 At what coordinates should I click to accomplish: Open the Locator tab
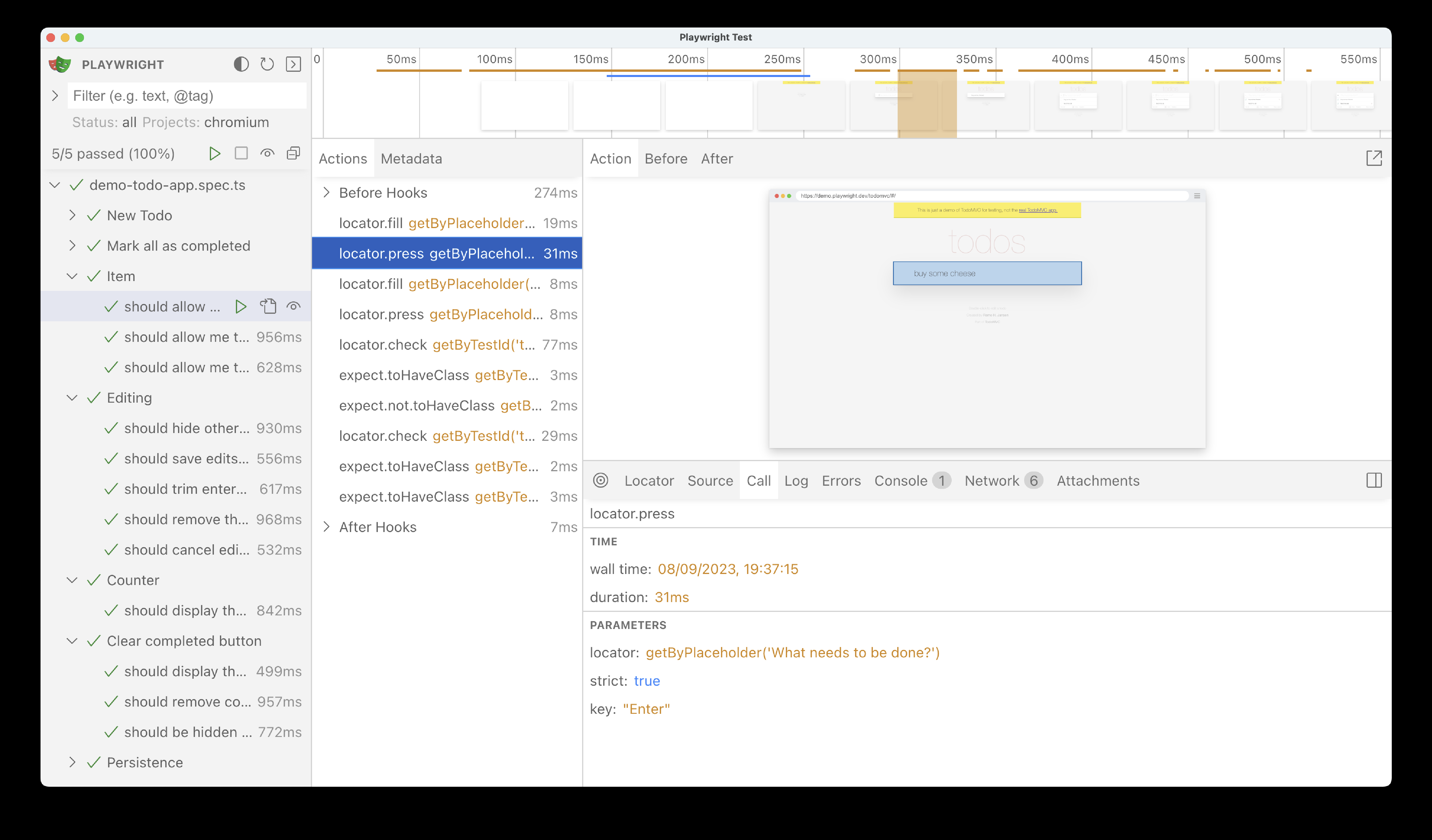649,481
